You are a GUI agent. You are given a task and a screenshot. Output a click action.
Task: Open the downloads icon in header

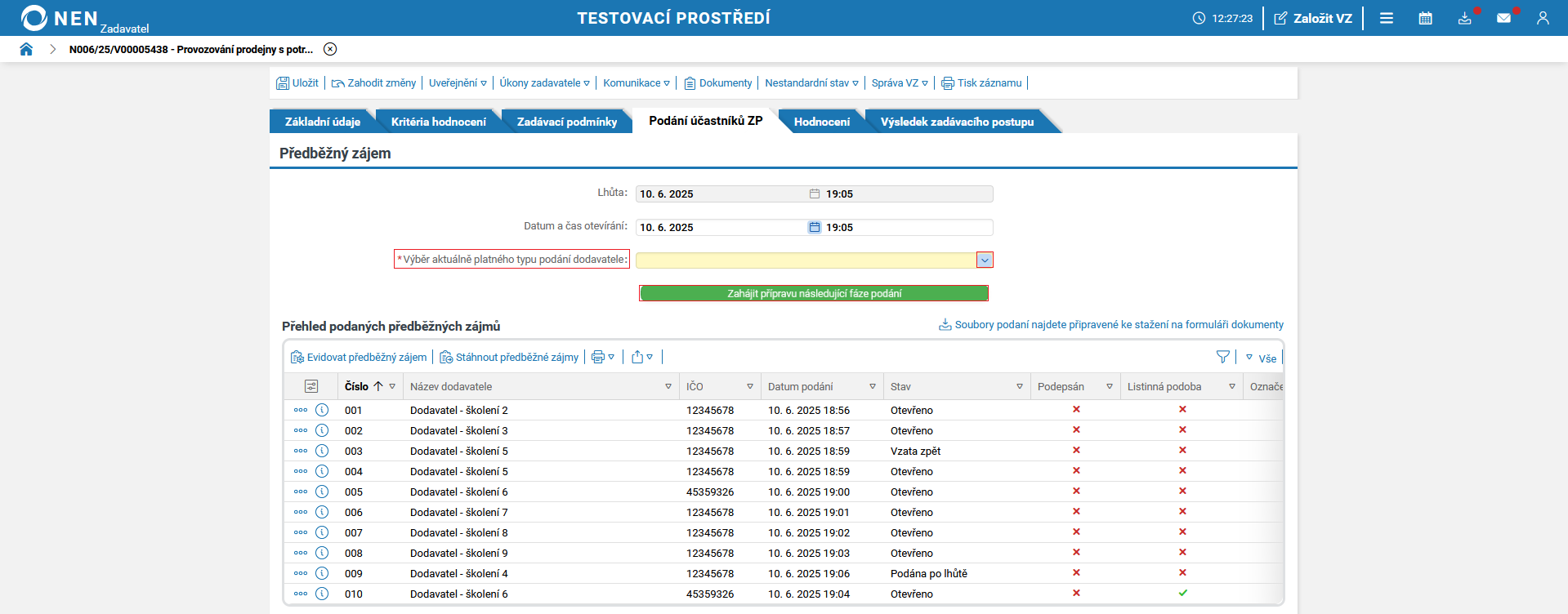tap(1464, 18)
